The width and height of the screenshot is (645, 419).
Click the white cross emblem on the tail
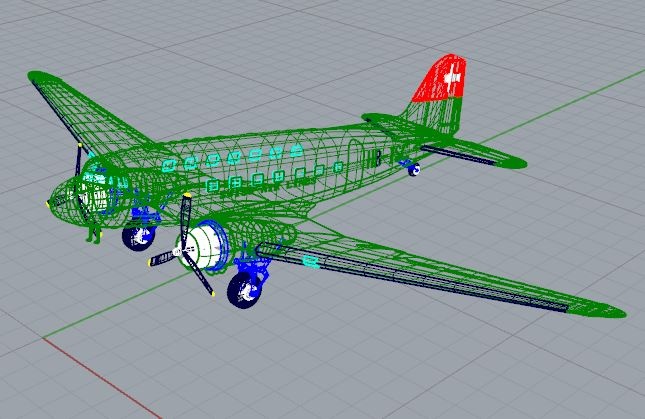pos(452,77)
